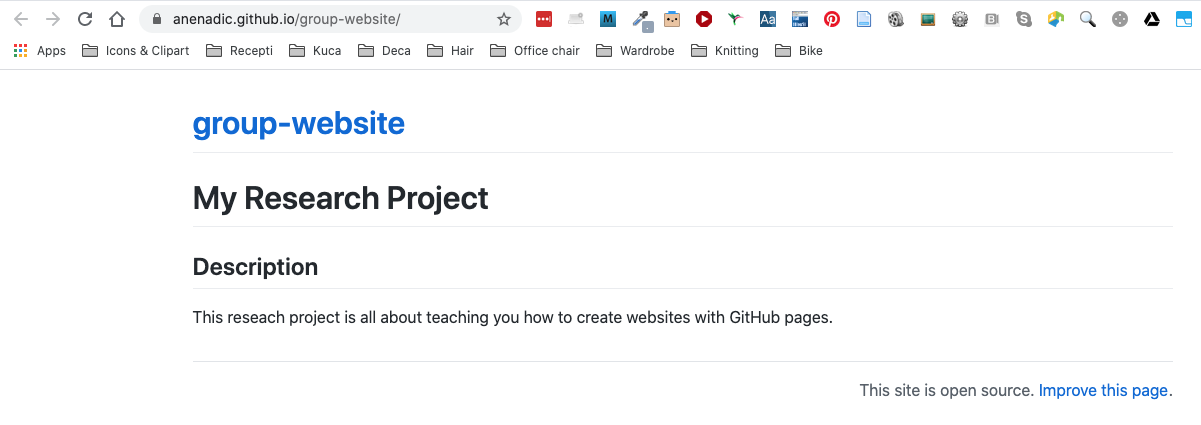Screen dimensions: 1201x425
Task: Open the Google Drive extension
Action: click(1152, 19)
